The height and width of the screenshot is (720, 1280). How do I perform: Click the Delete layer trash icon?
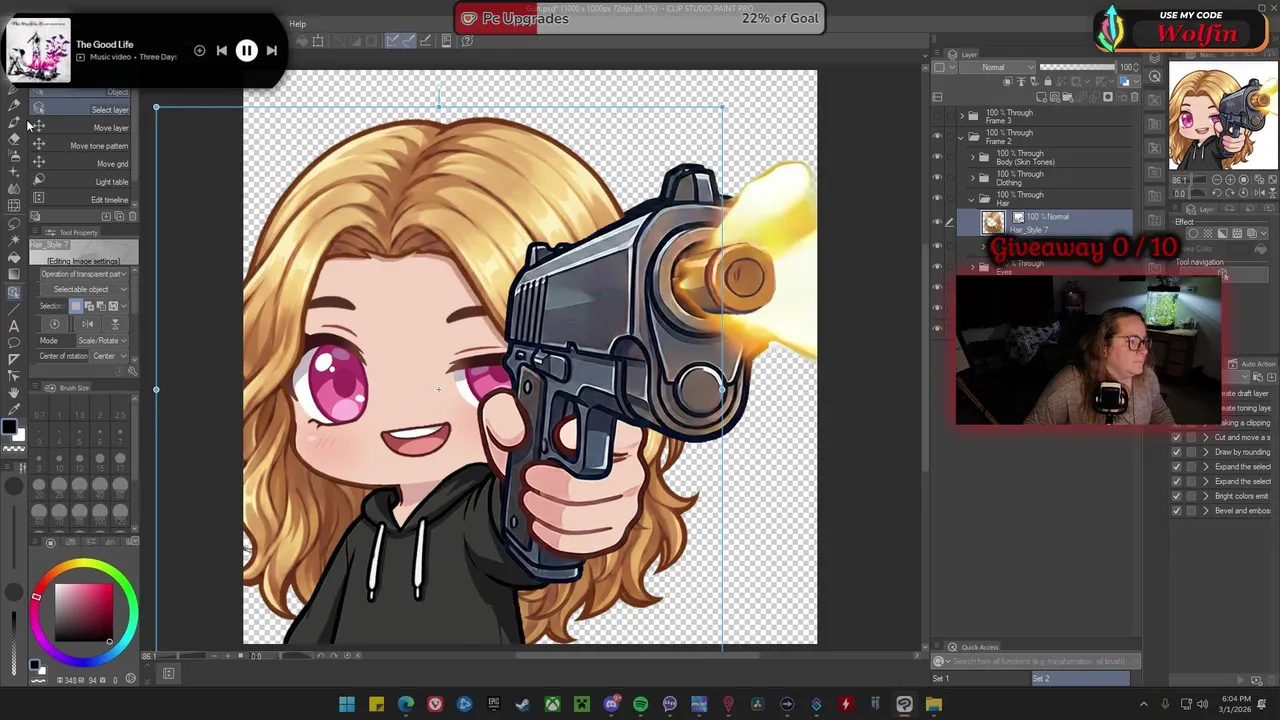click(1134, 97)
